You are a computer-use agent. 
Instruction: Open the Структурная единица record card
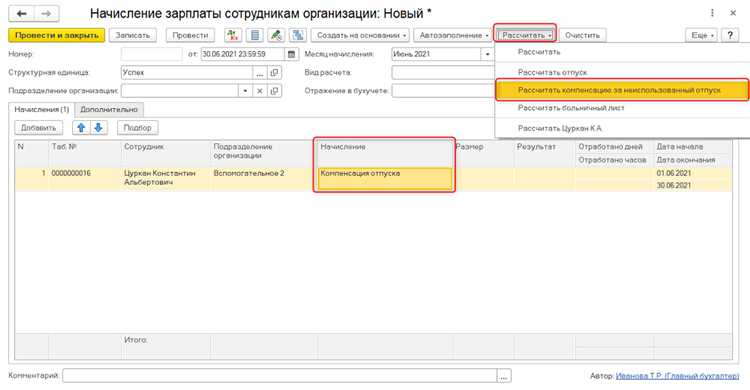pos(275,73)
